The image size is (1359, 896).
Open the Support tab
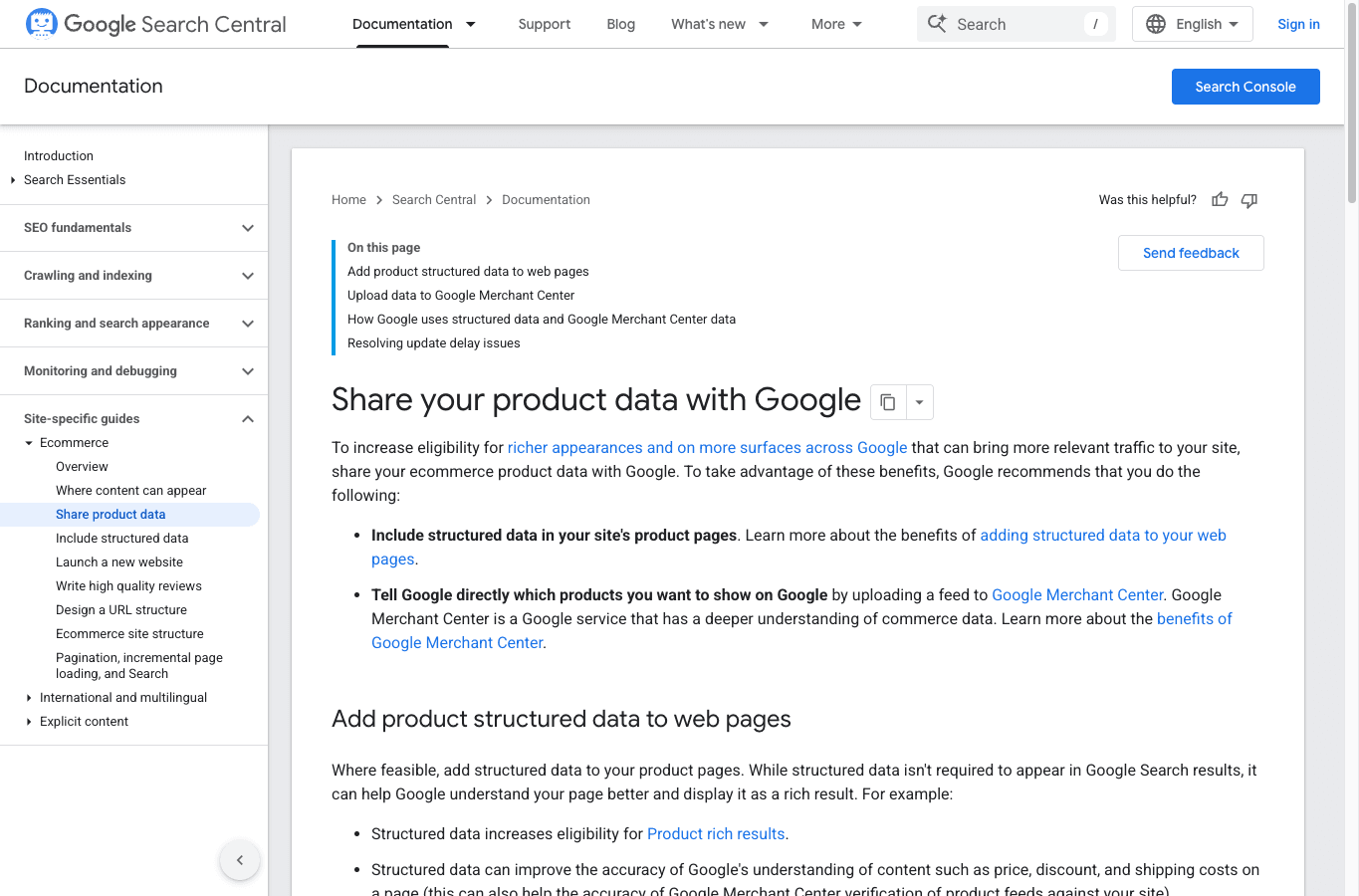[545, 24]
